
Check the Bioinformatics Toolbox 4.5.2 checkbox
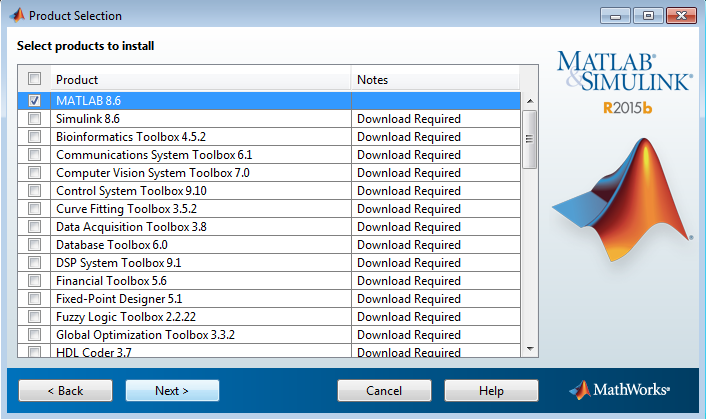pyautogui.click(x=34, y=136)
